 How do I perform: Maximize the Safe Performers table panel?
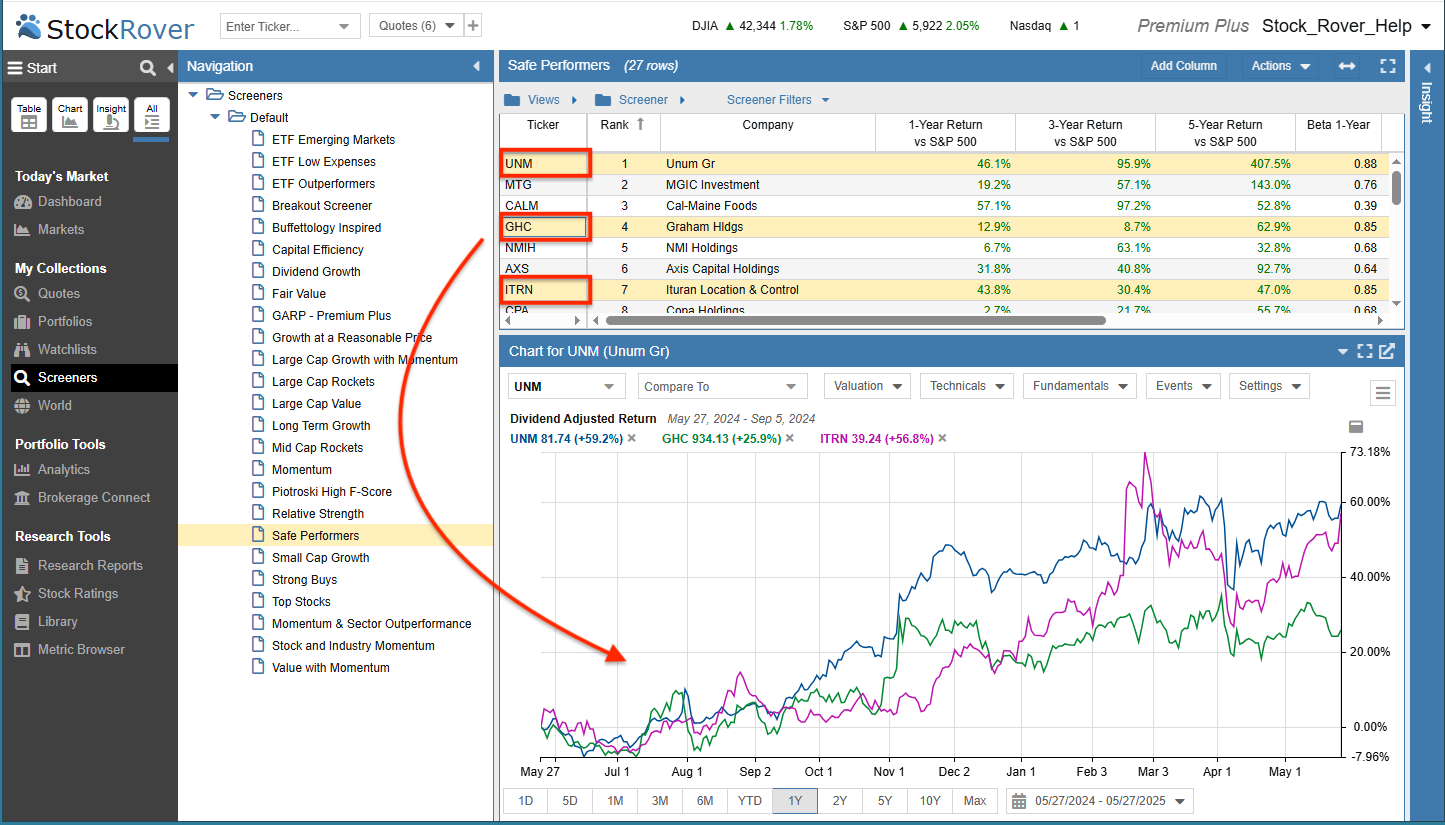click(1388, 66)
